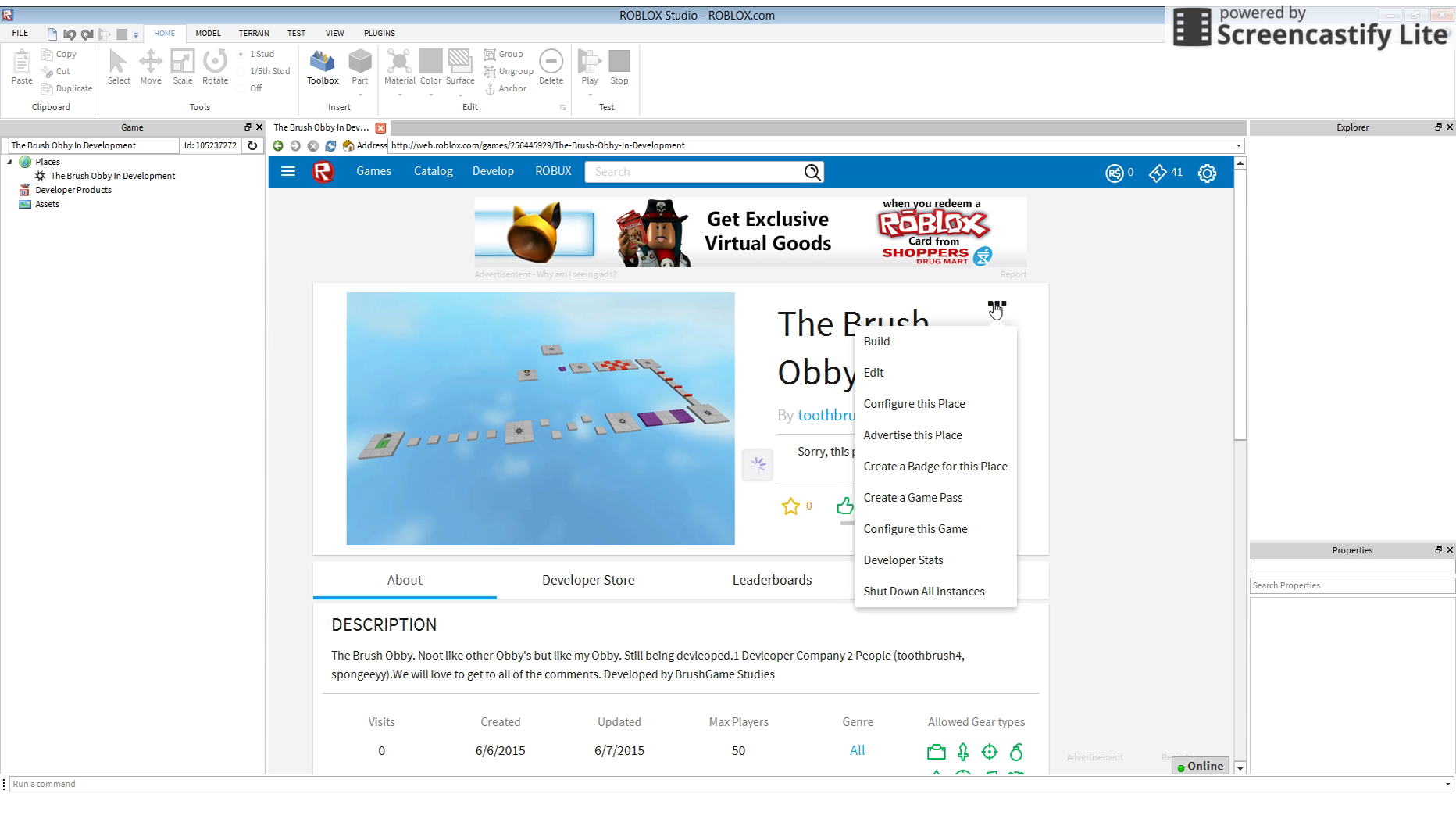Screen dimensions: 1456x819
Task: Click the Play test button
Action: [589, 67]
